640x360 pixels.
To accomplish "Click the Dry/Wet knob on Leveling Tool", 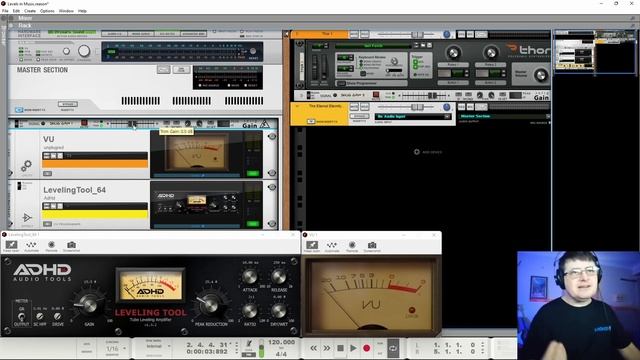I will 279,311.
